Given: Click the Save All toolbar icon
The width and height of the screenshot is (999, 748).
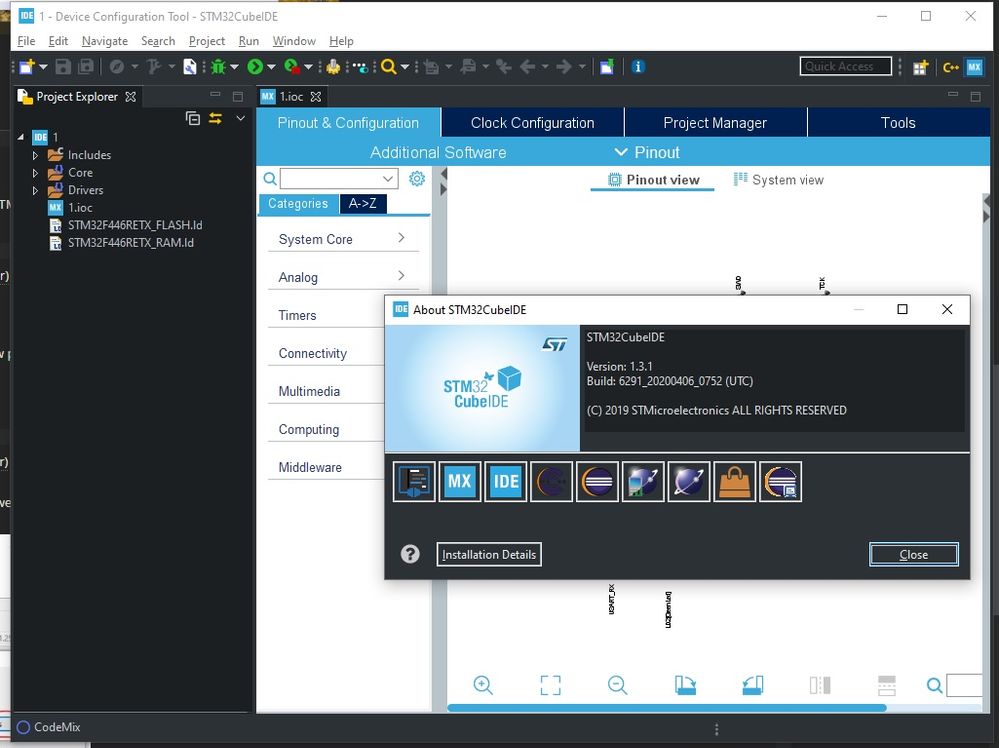Looking at the screenshot, I should point(85,67).
